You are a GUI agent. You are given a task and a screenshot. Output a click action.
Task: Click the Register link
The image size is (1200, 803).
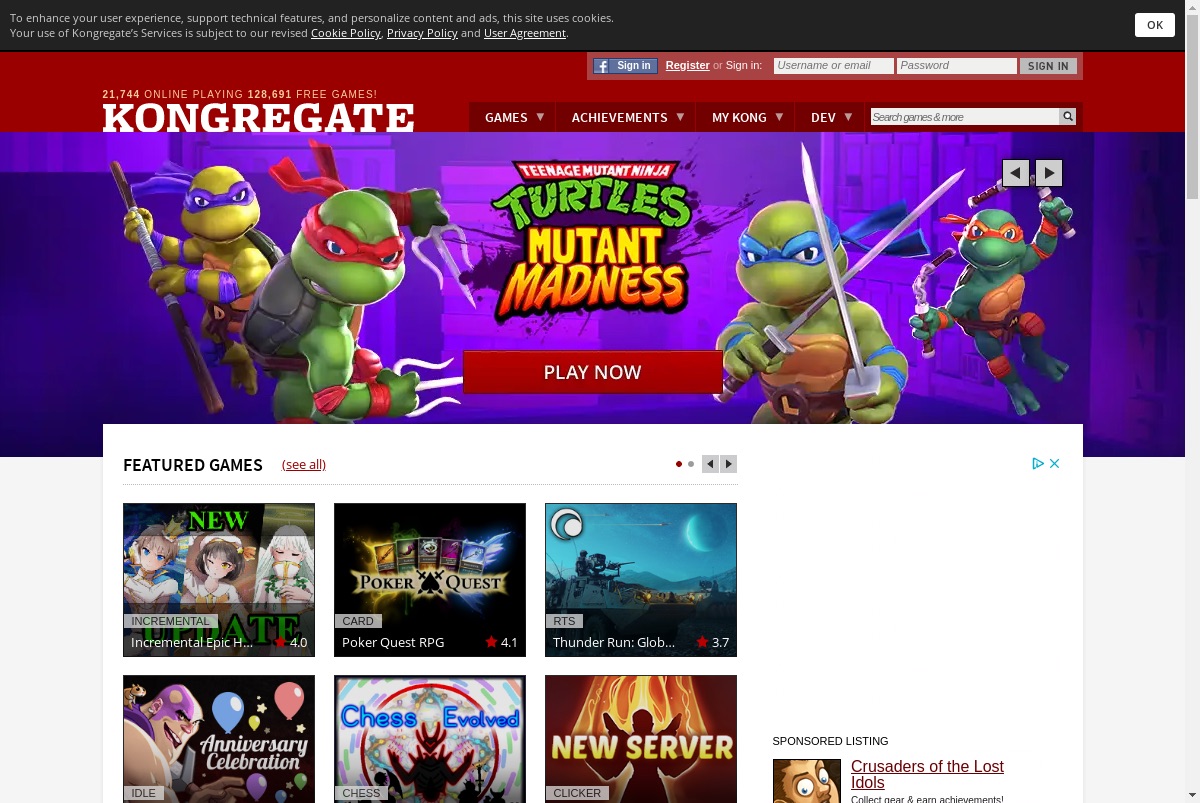click(x=687, y=65)
